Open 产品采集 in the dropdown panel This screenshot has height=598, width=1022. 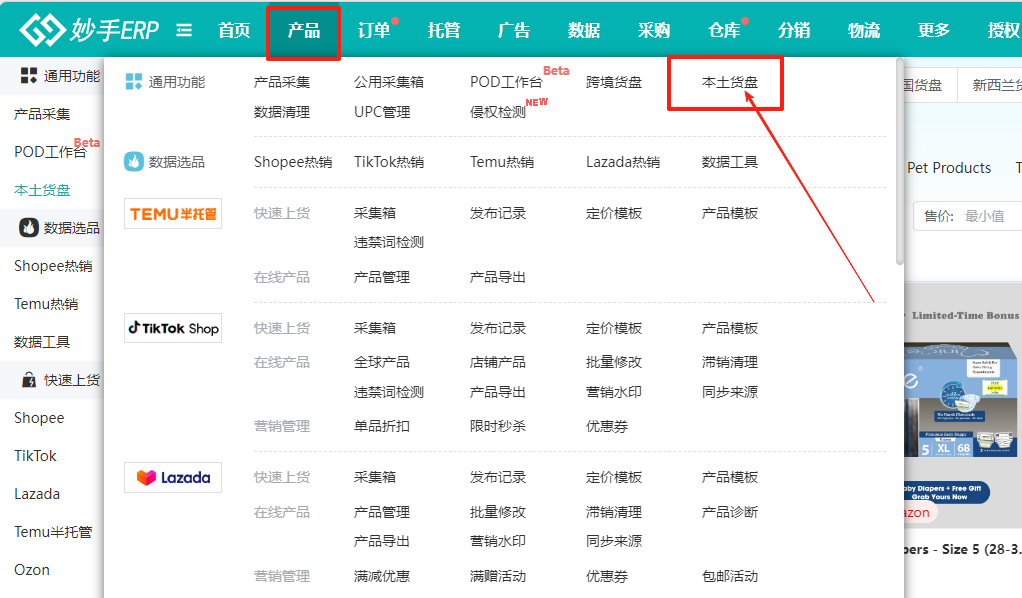click(282, 82)
